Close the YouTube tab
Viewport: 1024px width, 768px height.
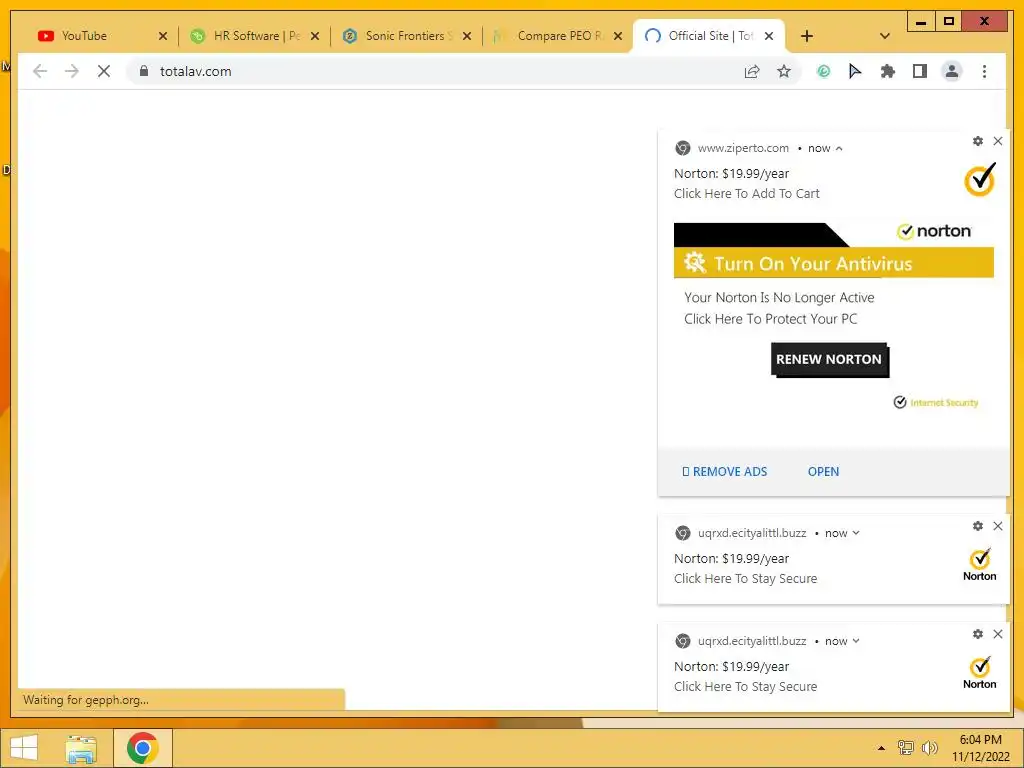163,36
